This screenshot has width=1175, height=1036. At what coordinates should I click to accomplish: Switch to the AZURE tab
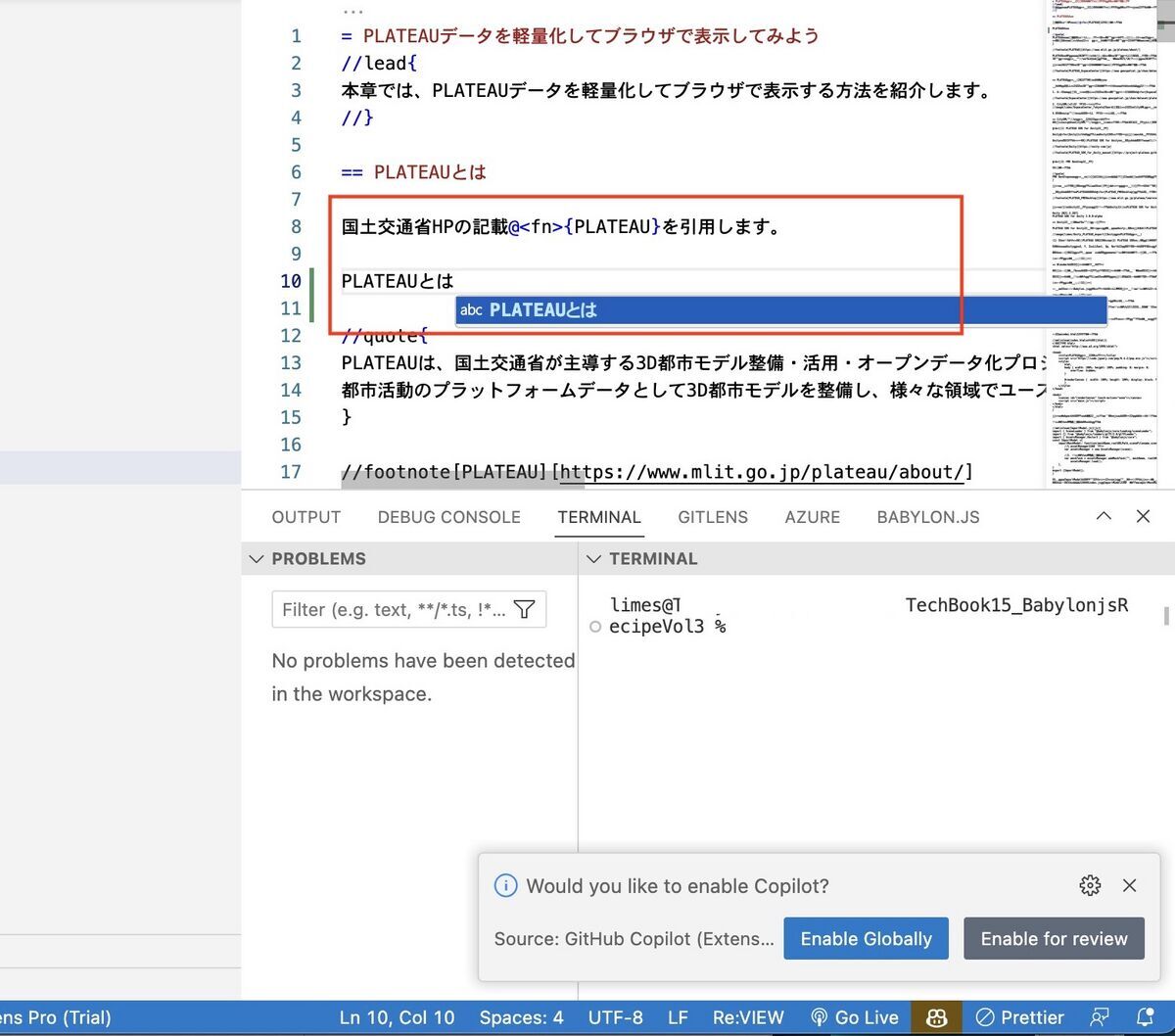click(x=813, y=517)
